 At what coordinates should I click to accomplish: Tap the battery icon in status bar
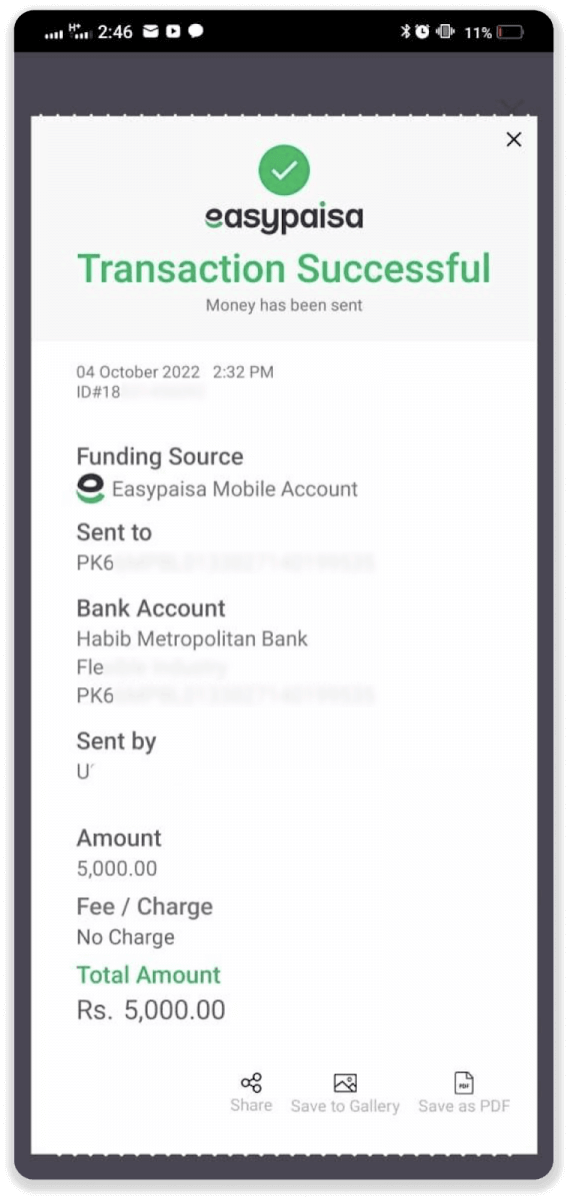coord(510,32)
